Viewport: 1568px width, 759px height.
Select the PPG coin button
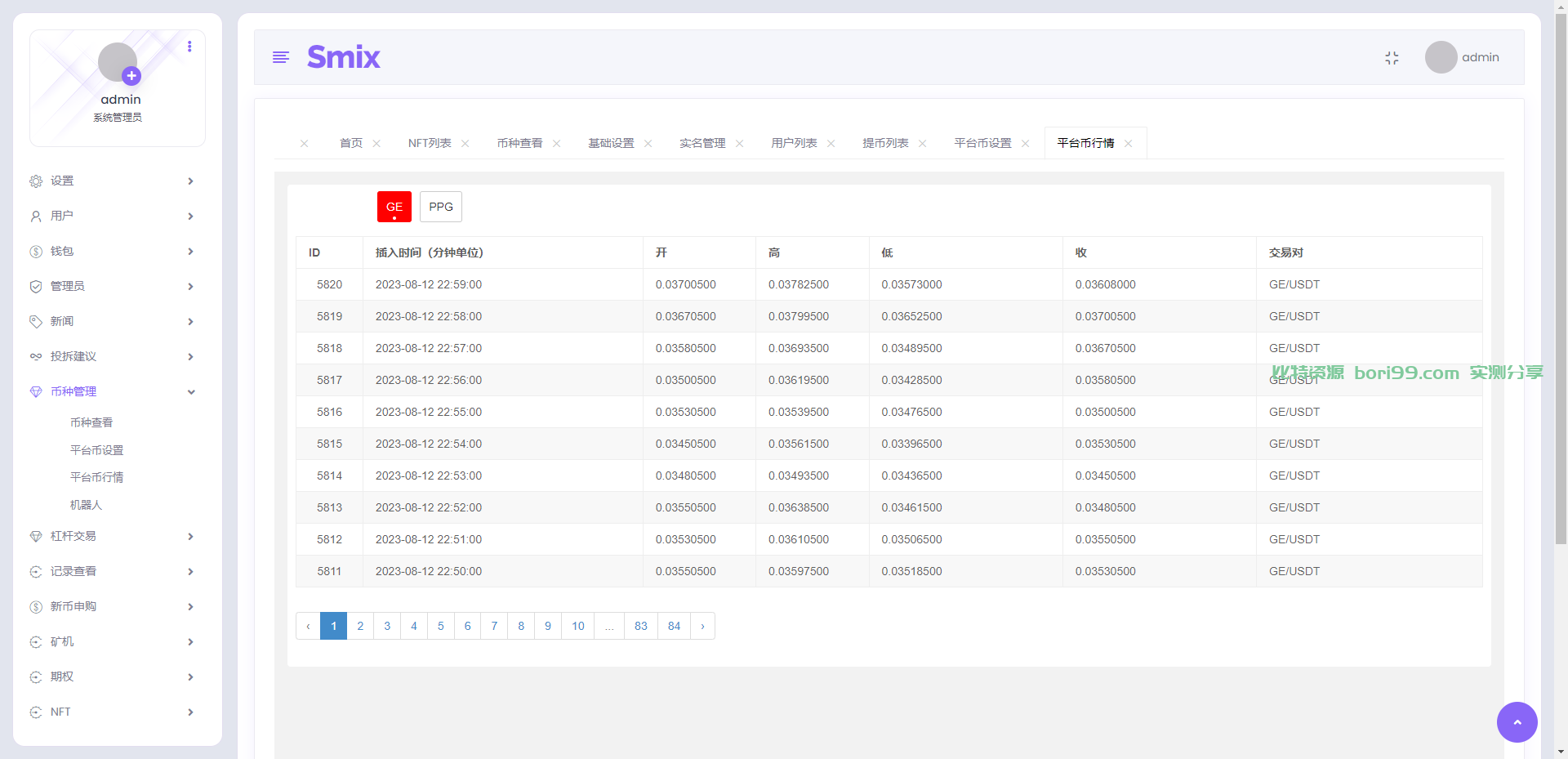[x=441, y=207]
